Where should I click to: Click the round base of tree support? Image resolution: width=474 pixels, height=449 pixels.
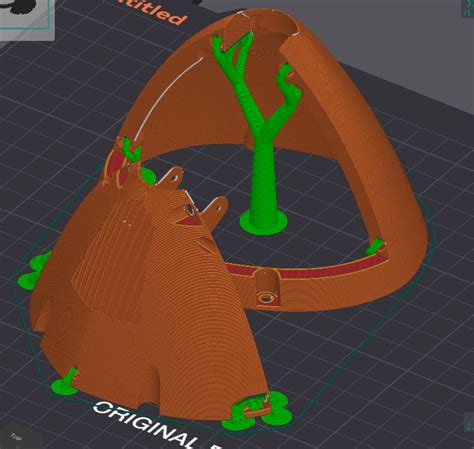pos(264,223)
